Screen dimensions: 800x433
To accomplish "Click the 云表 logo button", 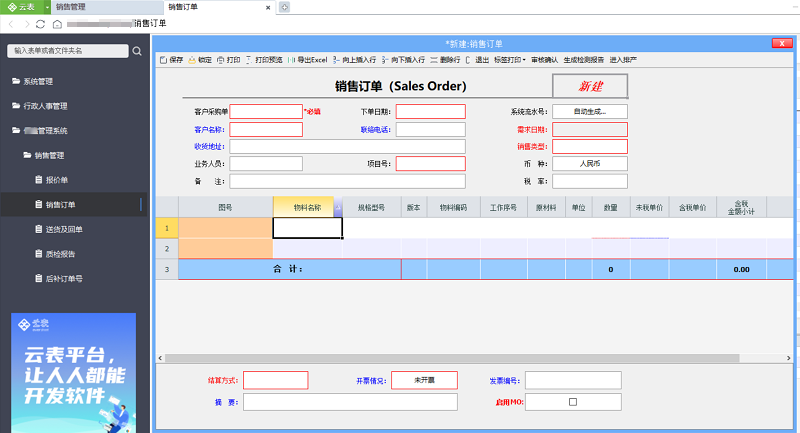I will [x=21, y=7].
